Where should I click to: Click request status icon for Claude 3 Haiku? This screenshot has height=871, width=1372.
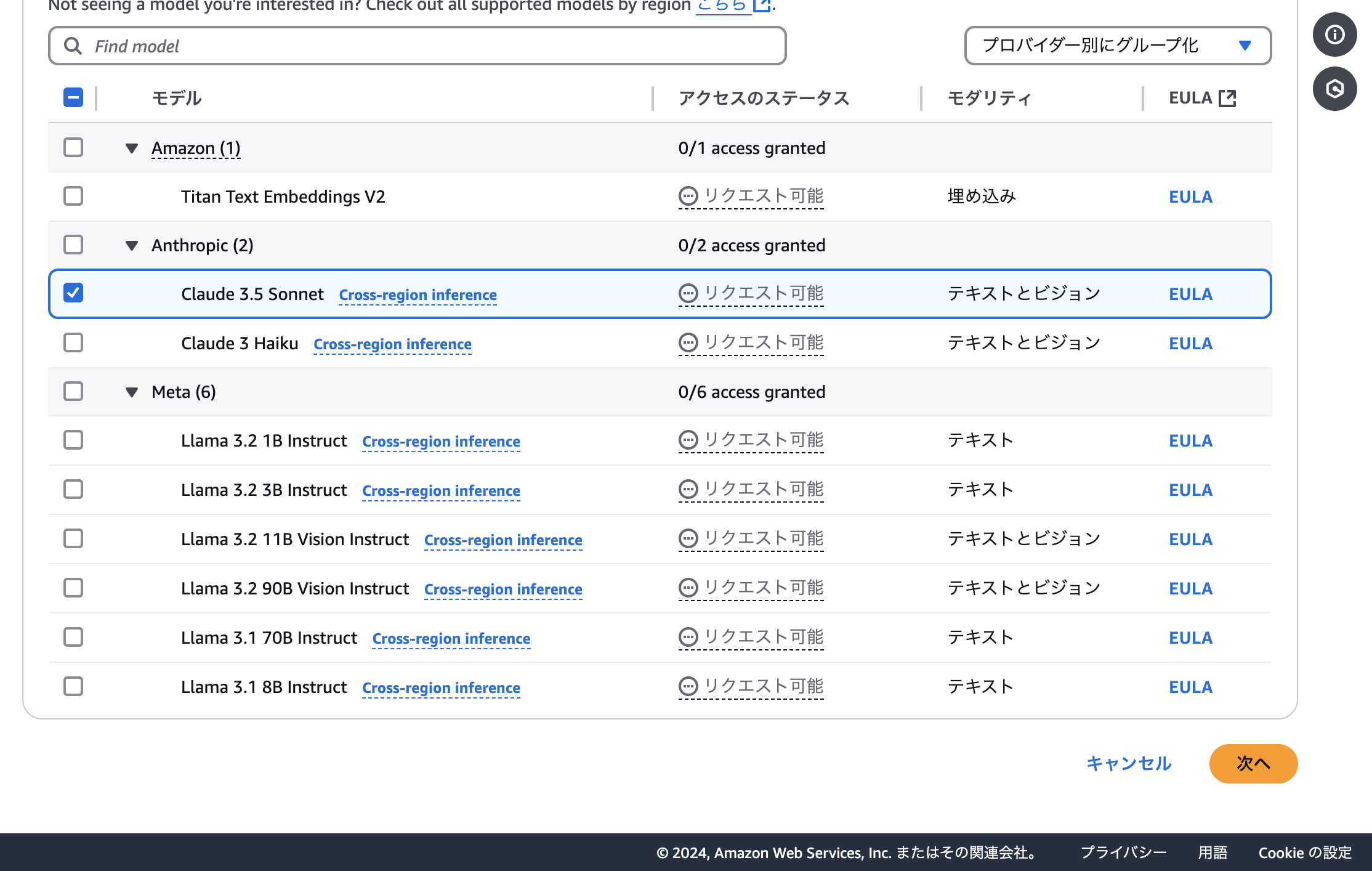pyautogui.click(x=688, y=342)
